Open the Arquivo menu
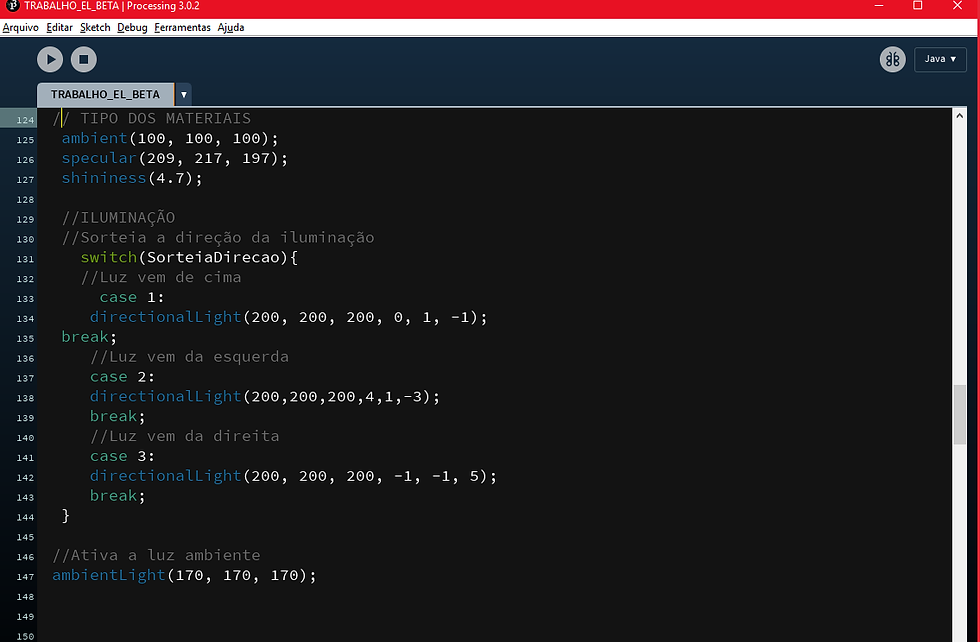Image resolution: width=980 pixels, height=642 pixels. click(21, 28)
